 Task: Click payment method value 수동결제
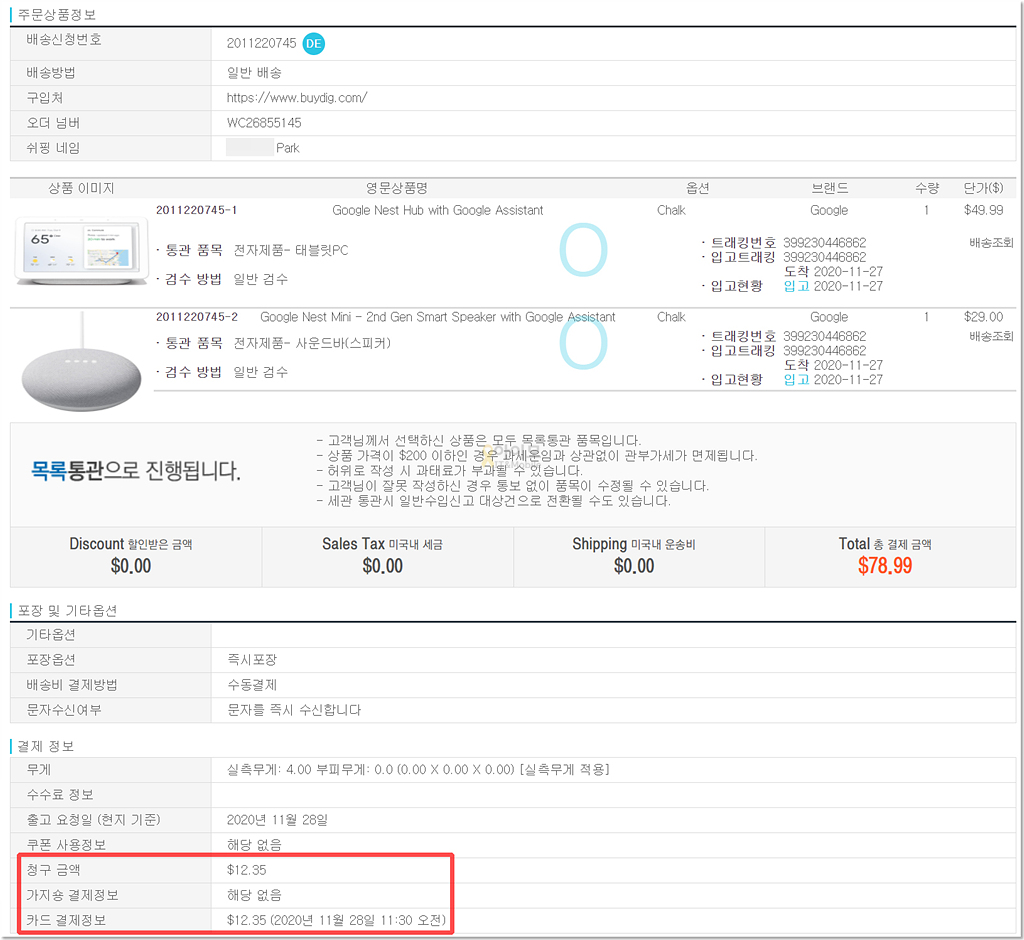coord(251,685)
